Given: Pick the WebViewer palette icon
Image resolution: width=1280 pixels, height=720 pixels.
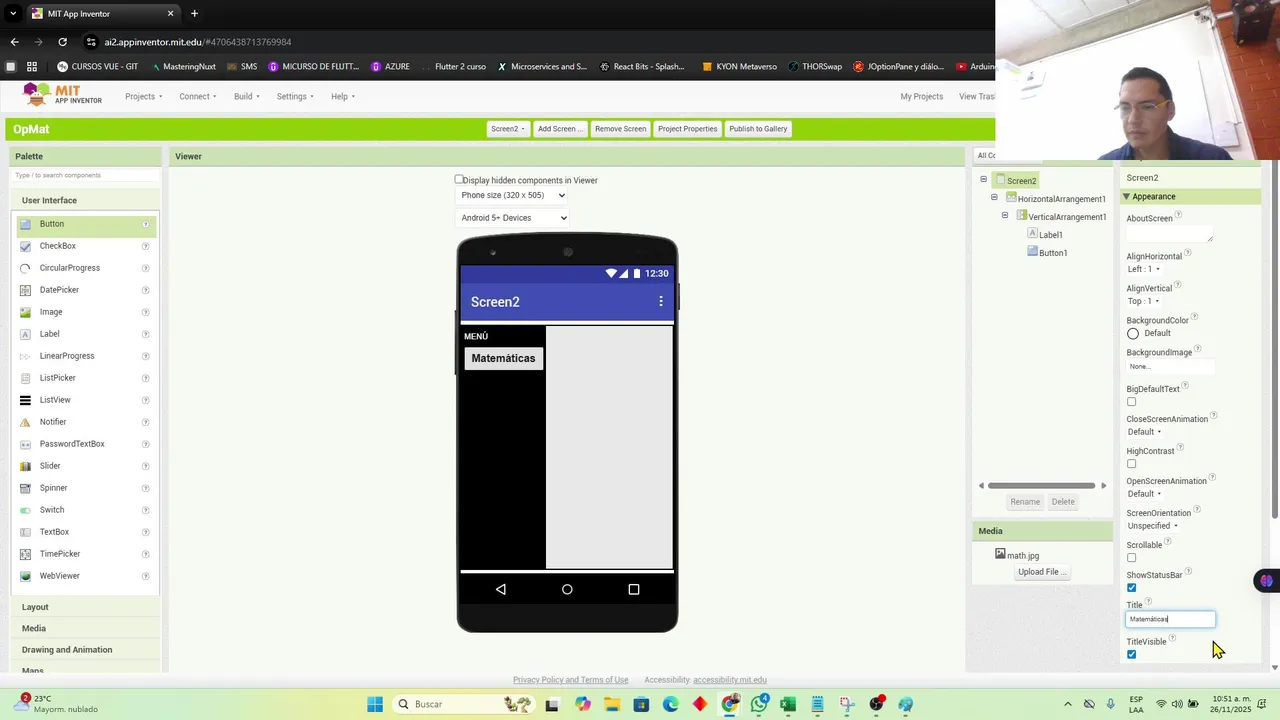Looking at the screenshot, I should pyautogui.click(x=26, y=576).
